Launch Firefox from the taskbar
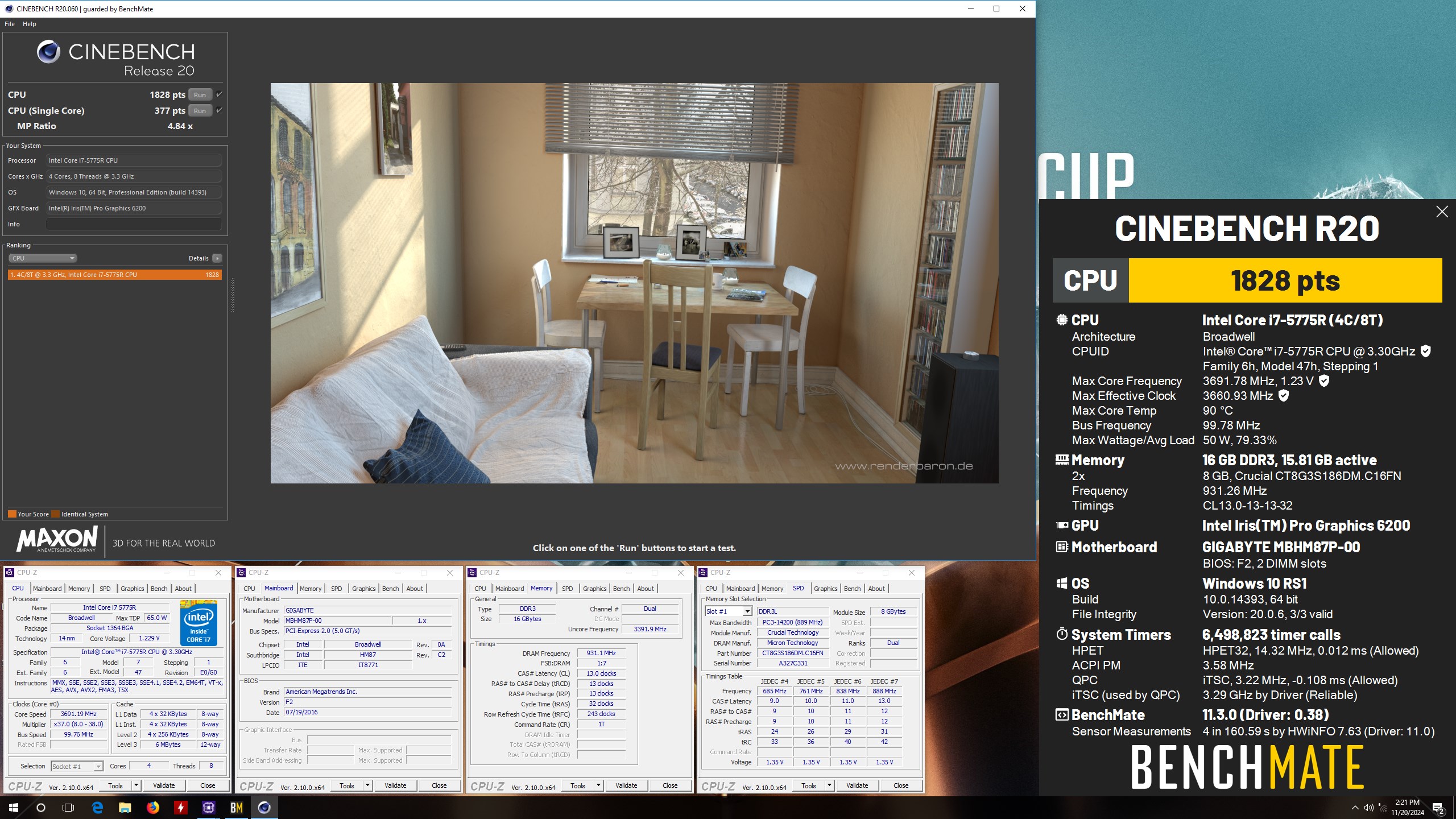The height and width of the screenshot is (819, 1456). [153, 808]
